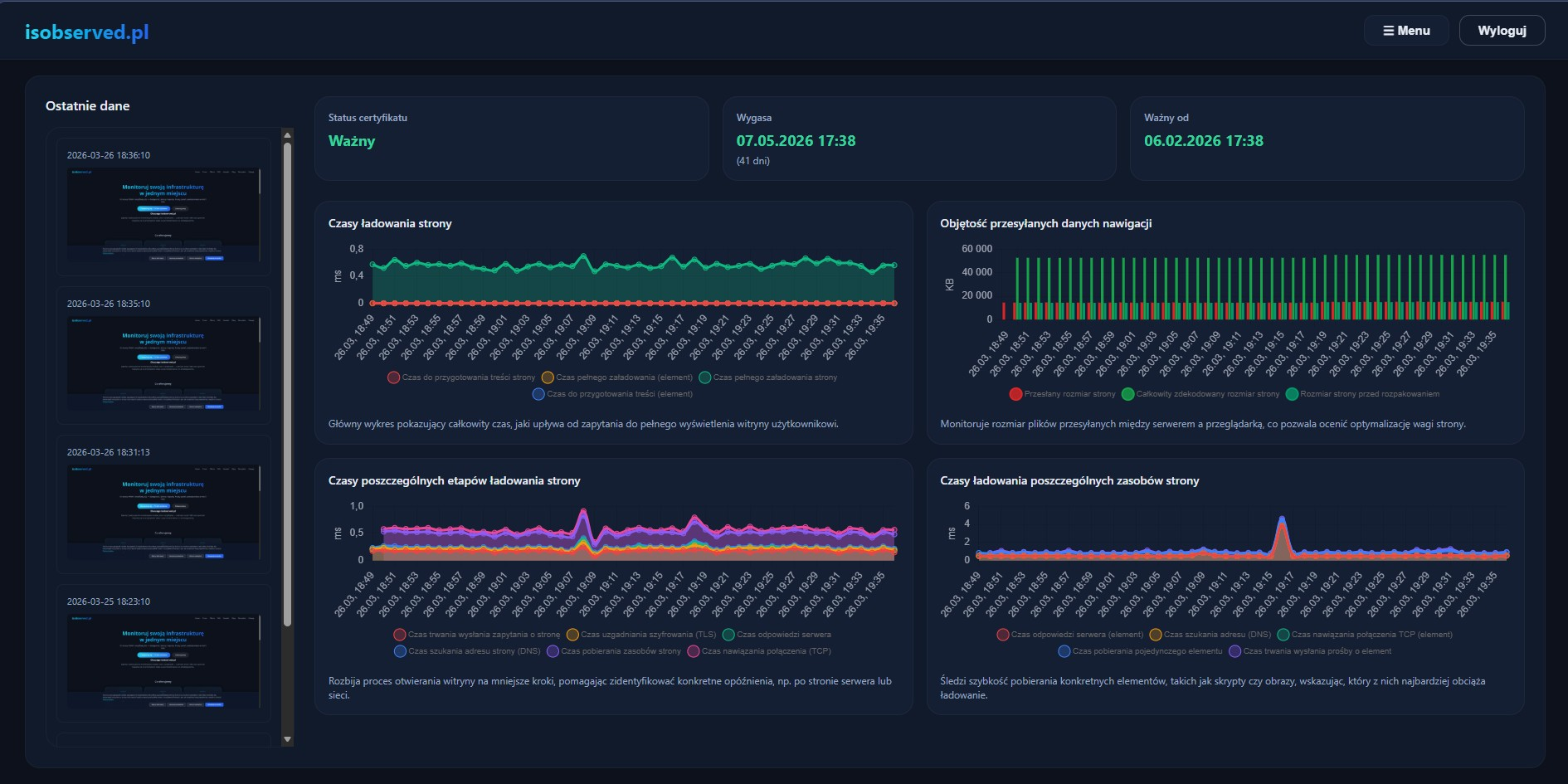Toggle legend 'Czas szukania adresu (DNS)' in resources chart

click(x=1210, y=635)
